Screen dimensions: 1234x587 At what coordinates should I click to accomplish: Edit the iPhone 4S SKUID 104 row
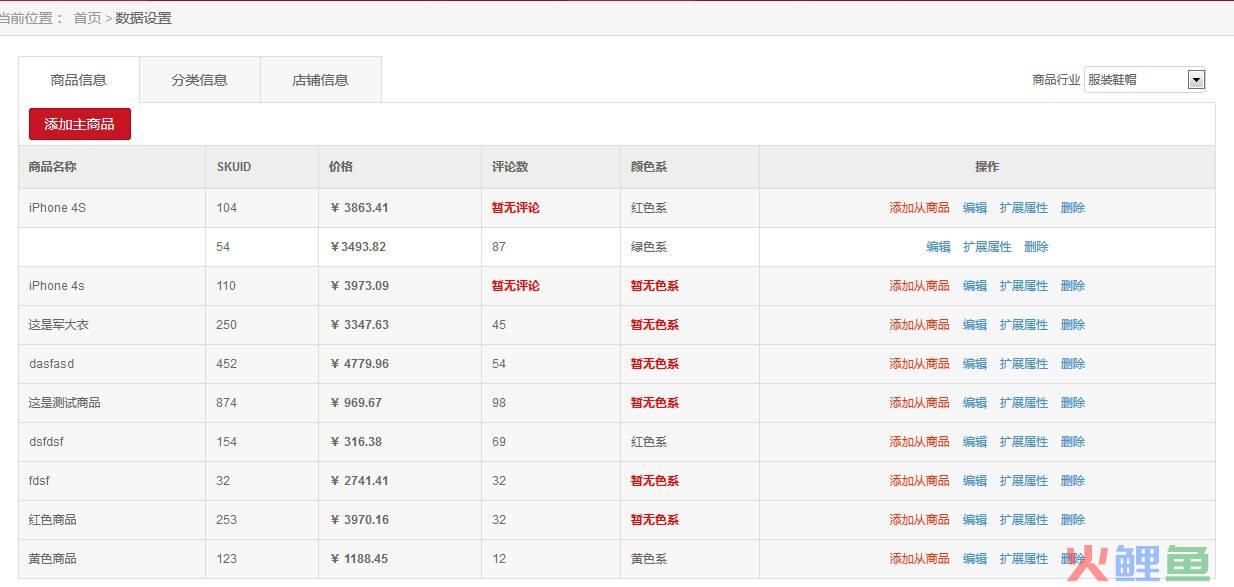(975, 208)
